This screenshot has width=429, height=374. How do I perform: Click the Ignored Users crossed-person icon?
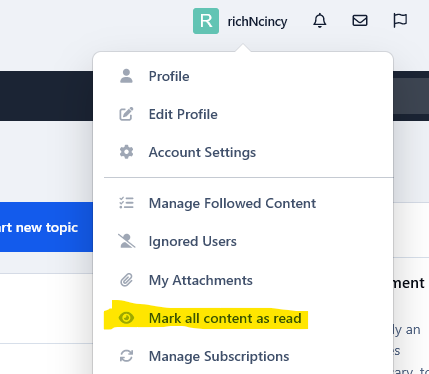[x=127, y=241]
